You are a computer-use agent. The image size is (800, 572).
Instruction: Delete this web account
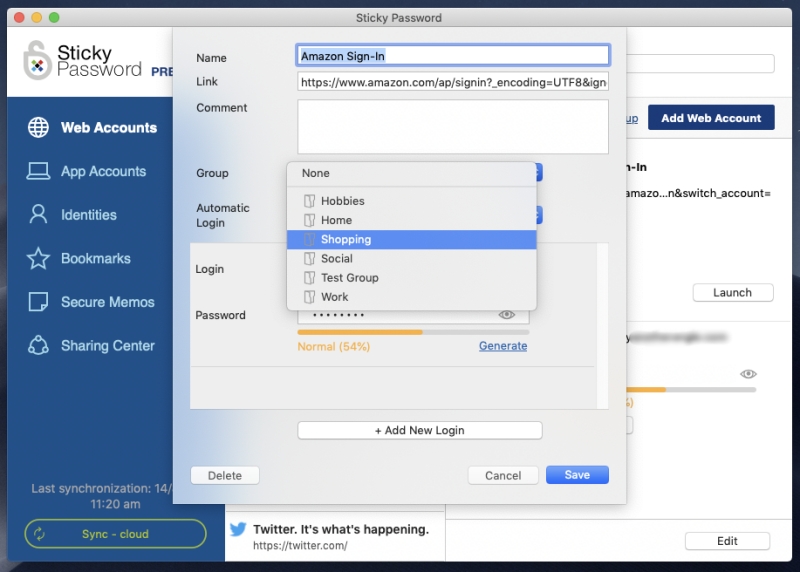coord(225,475)
